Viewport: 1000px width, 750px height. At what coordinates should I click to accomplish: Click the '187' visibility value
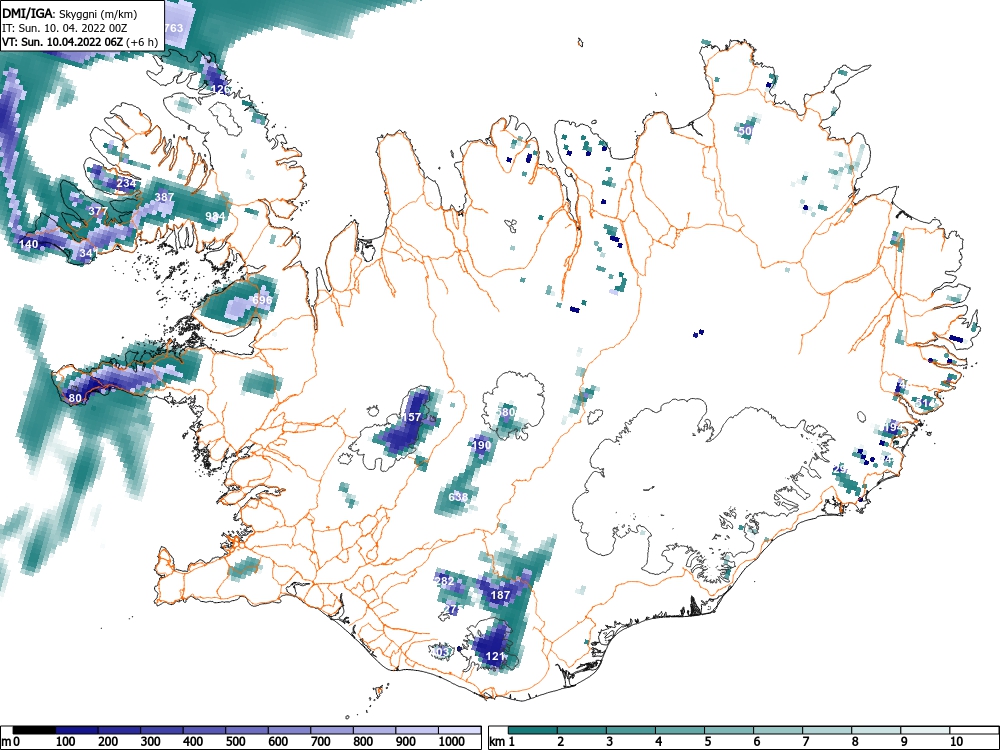click(500, 595)
